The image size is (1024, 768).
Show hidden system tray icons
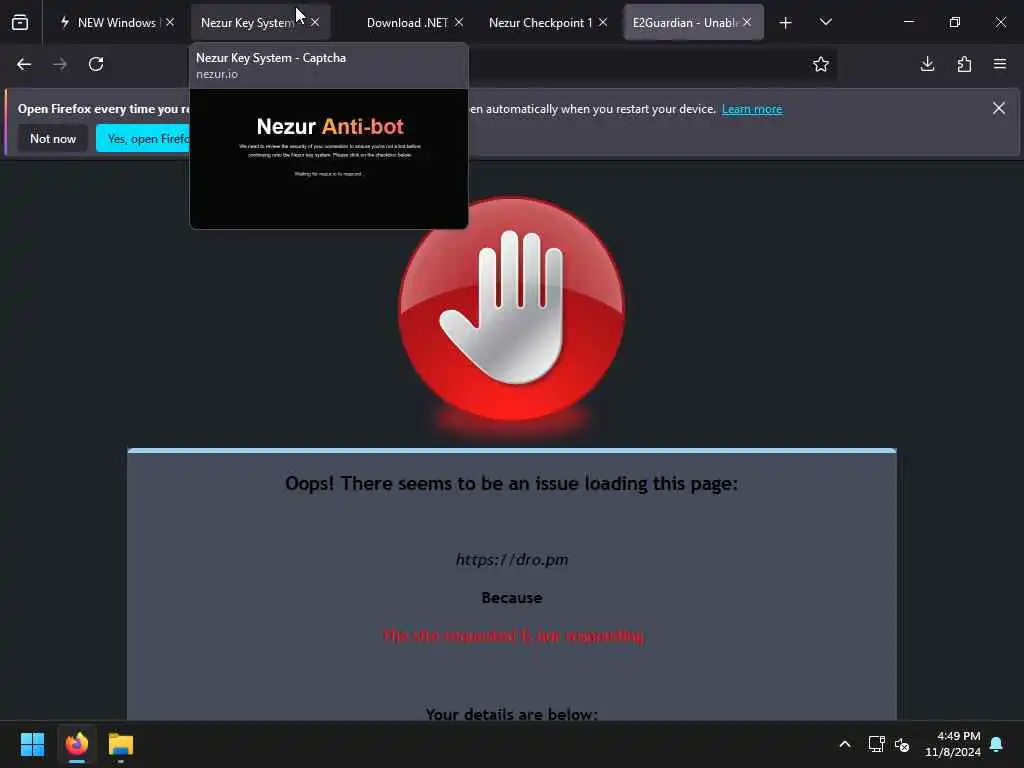click(844, 744)
